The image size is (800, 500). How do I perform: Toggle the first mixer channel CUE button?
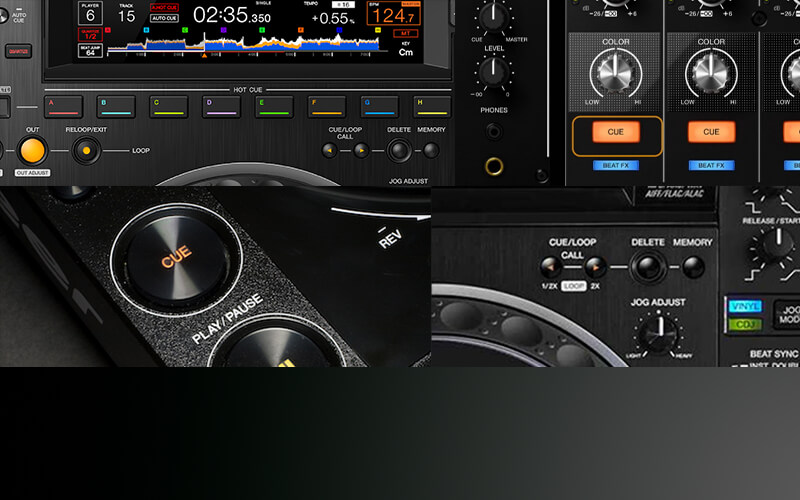coord(616,132)
